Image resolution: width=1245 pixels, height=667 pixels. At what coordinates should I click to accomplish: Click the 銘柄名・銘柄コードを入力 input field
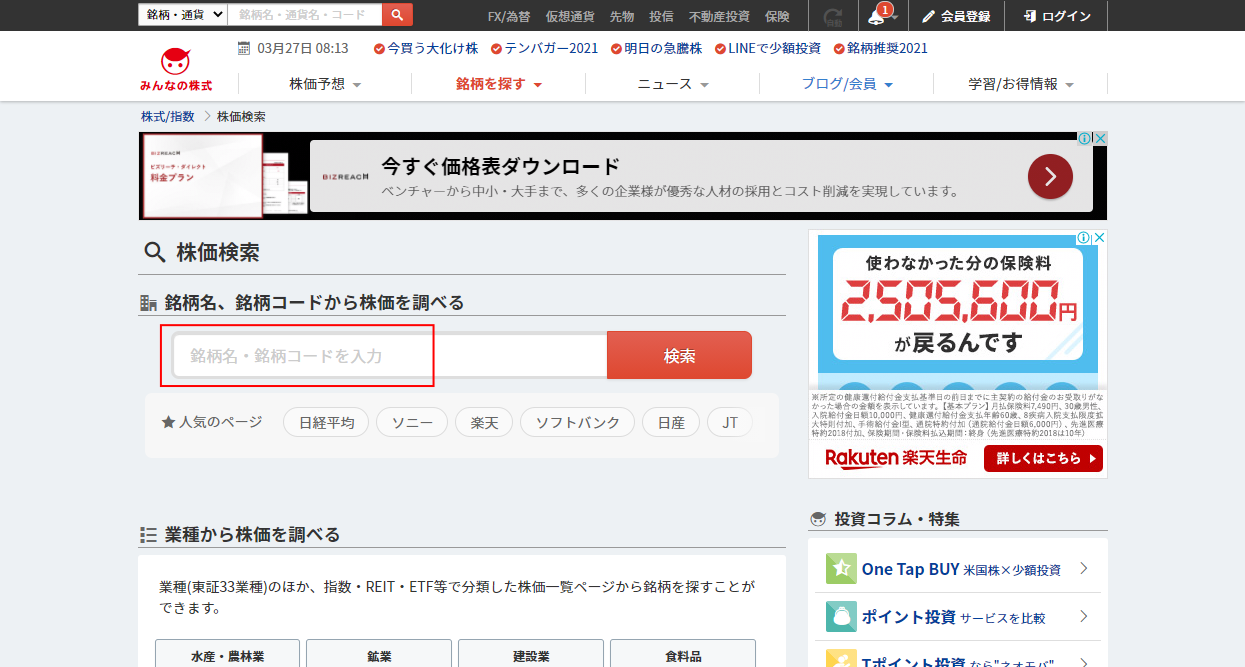coord(390,355)
